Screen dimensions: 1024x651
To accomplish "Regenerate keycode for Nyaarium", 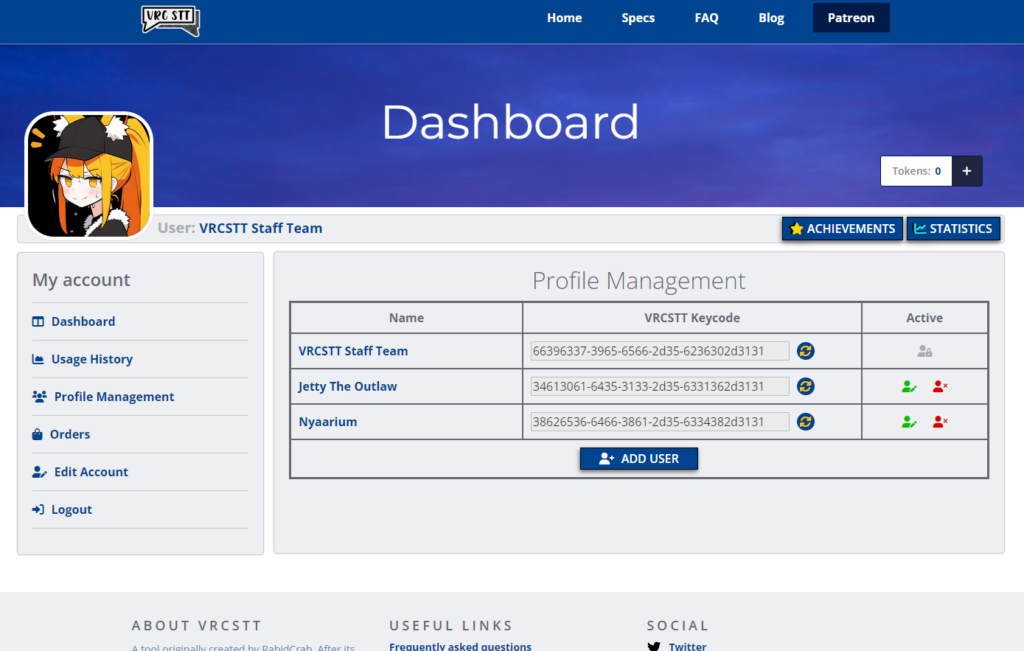I will (x=805, y=422).
